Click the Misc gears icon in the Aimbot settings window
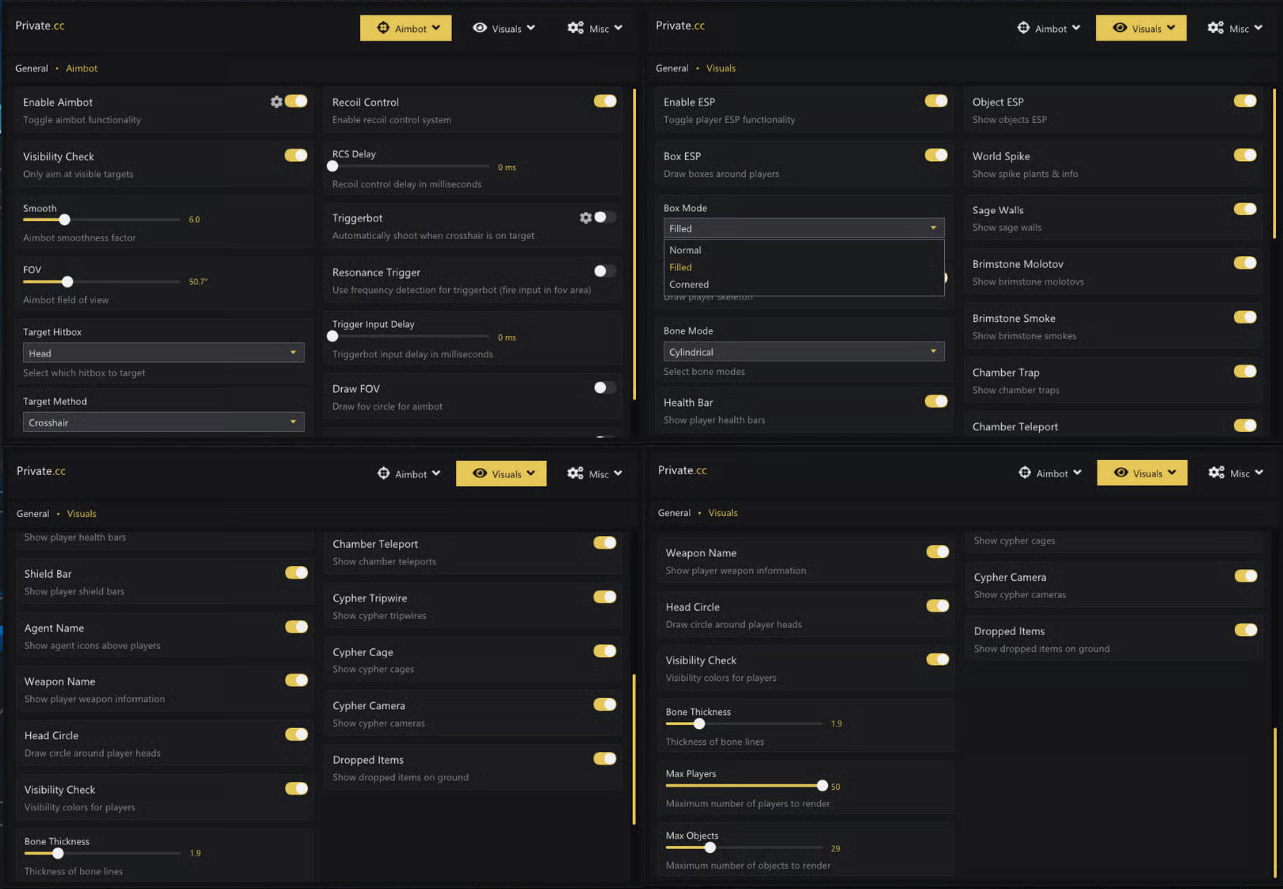The width and height of the screenshot is (1283, 889). coord(575,28)
